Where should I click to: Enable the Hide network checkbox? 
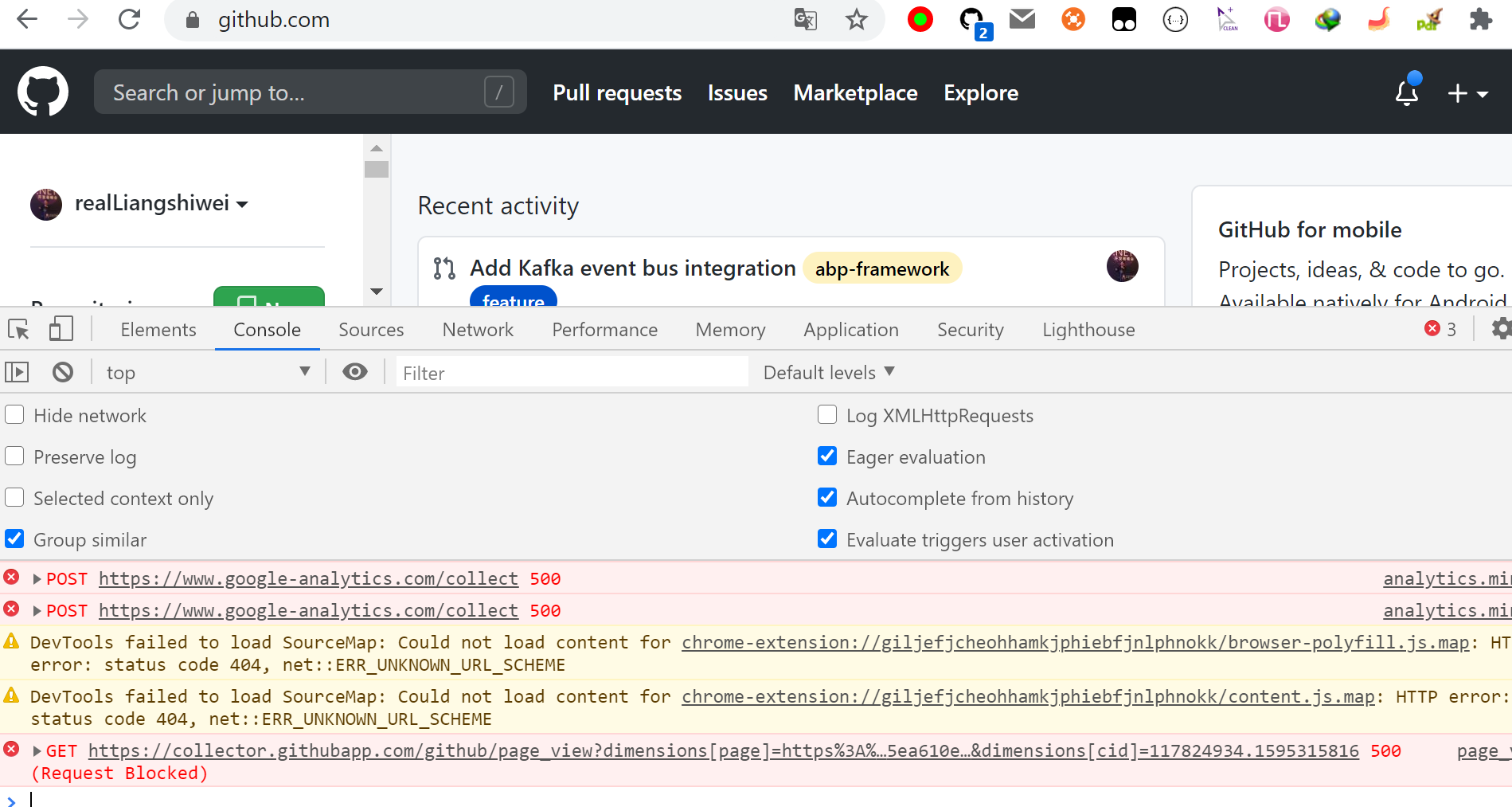click(x=15, y=415)
